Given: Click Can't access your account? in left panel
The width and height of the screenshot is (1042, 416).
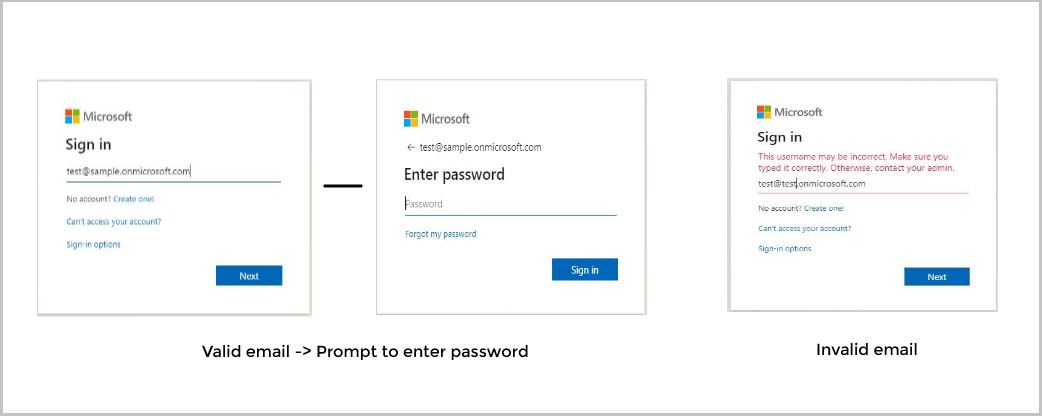Looking at the screenshot, I should (x=114, y=221).
